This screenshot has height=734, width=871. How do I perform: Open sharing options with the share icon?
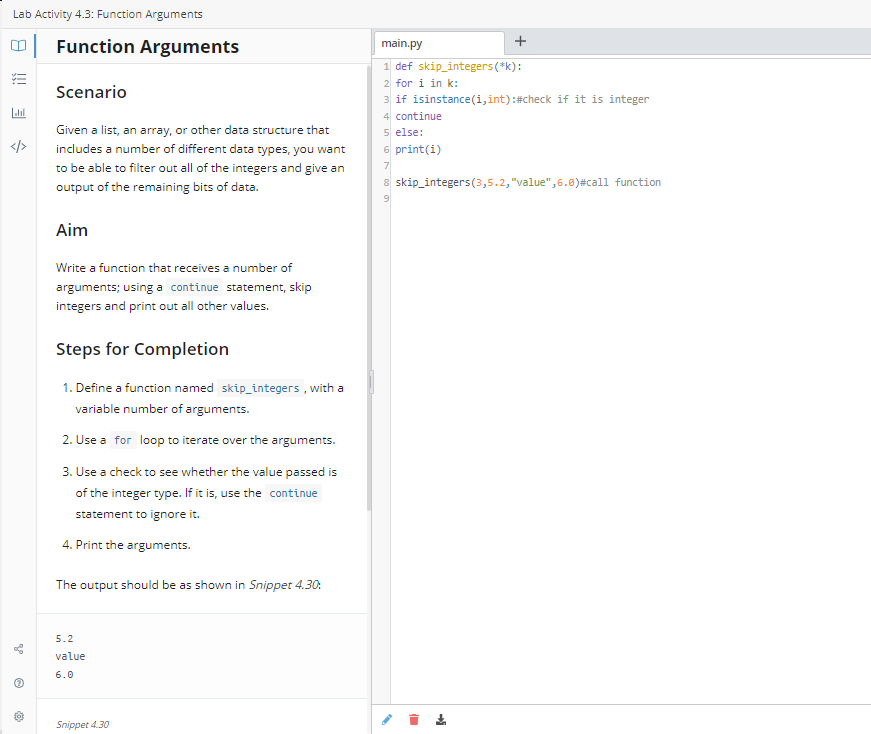[18, 648]
